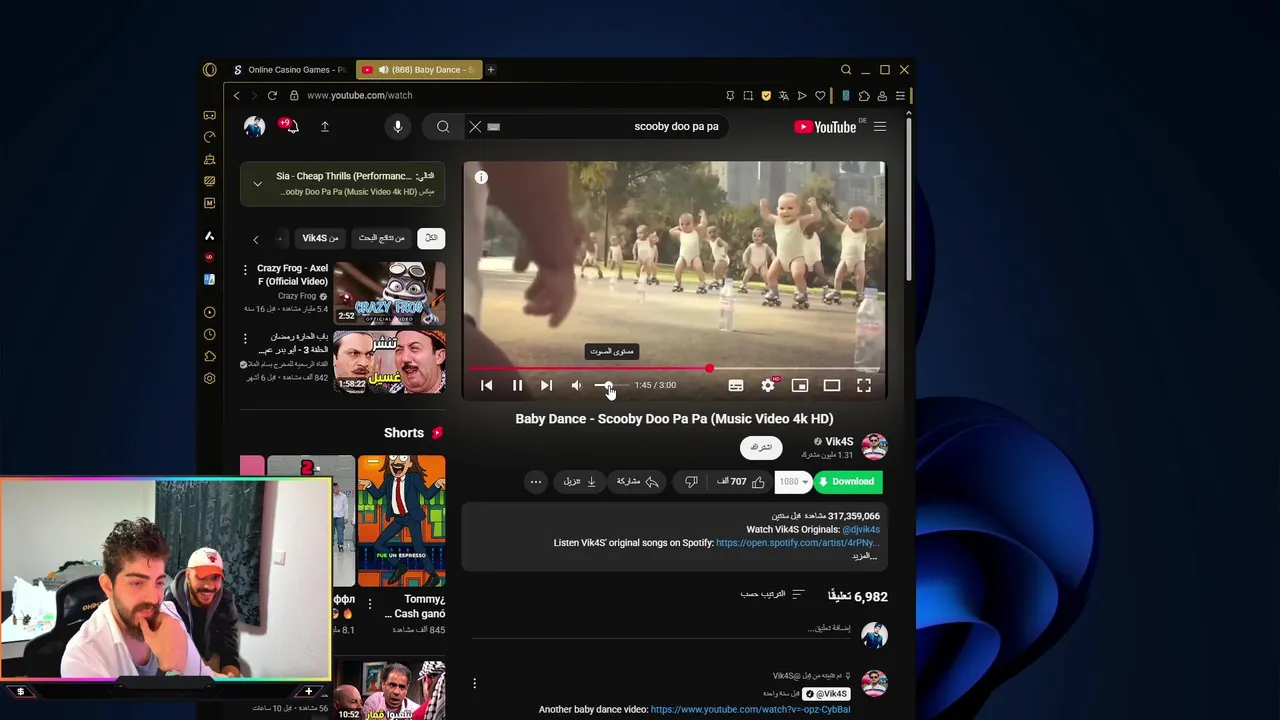
Task: Switch to the Online Casino Games tab
Action: click(288, 70)
